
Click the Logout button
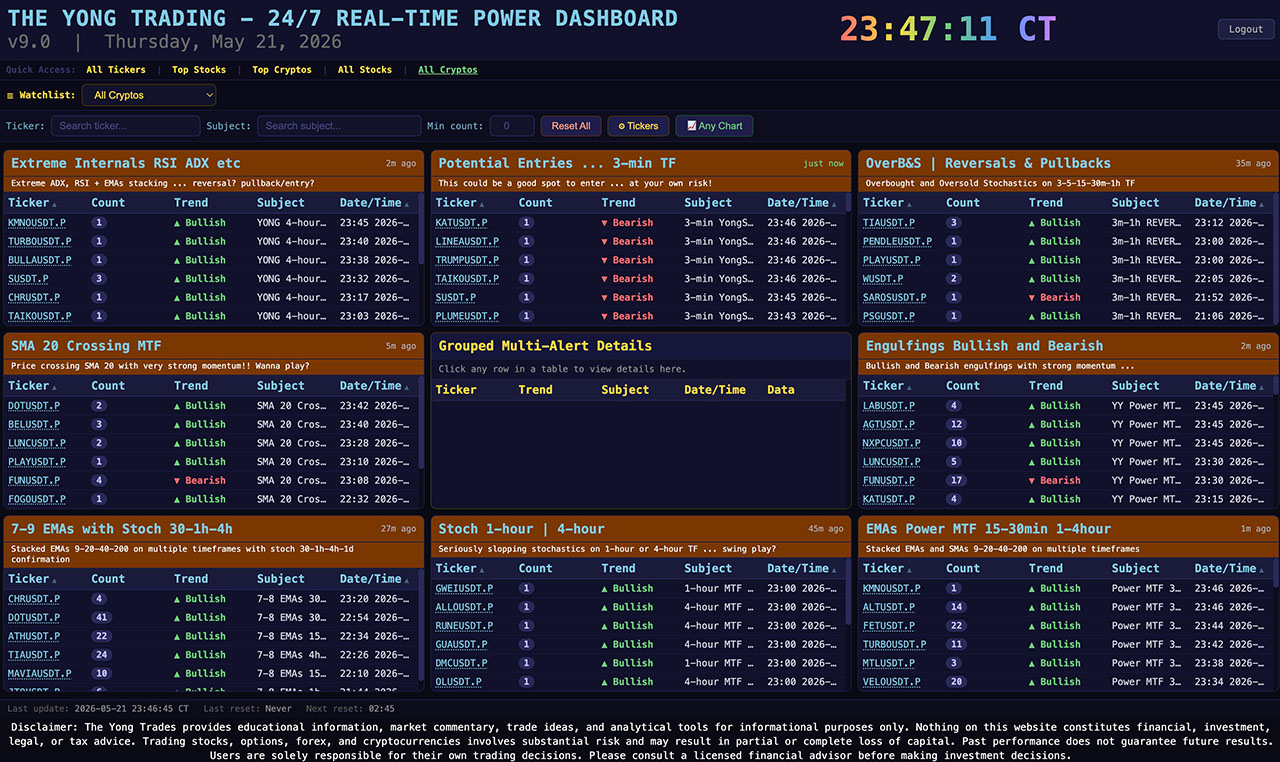pyautogui.click(x=1246, y=29)
